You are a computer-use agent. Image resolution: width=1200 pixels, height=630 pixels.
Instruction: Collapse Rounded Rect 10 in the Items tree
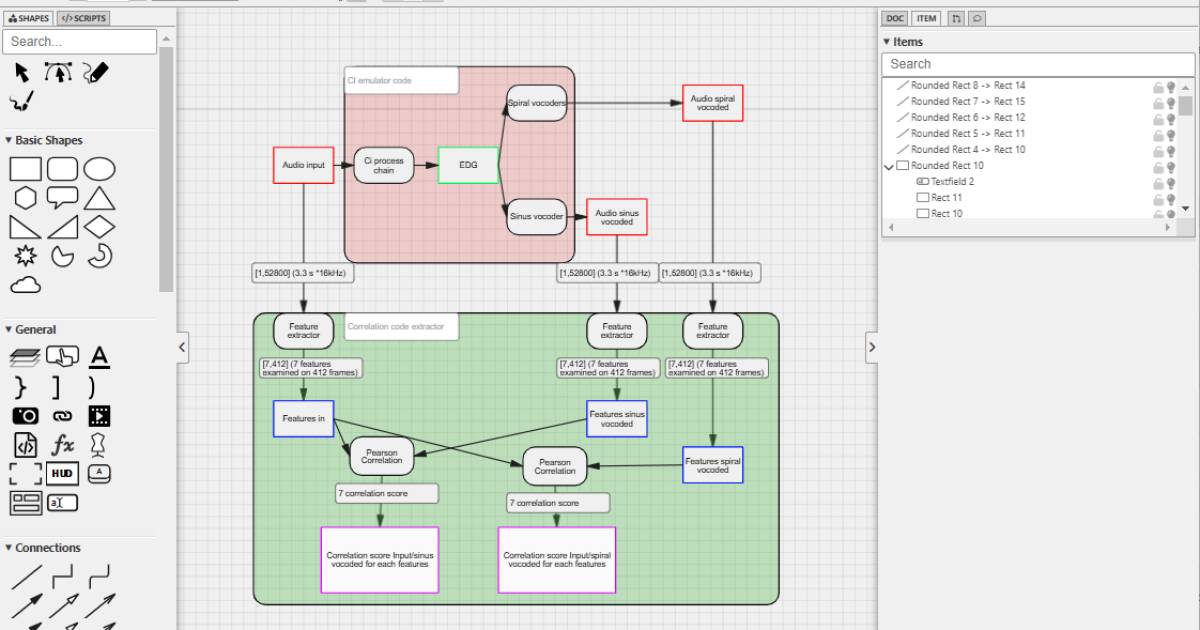pos(887,166)
